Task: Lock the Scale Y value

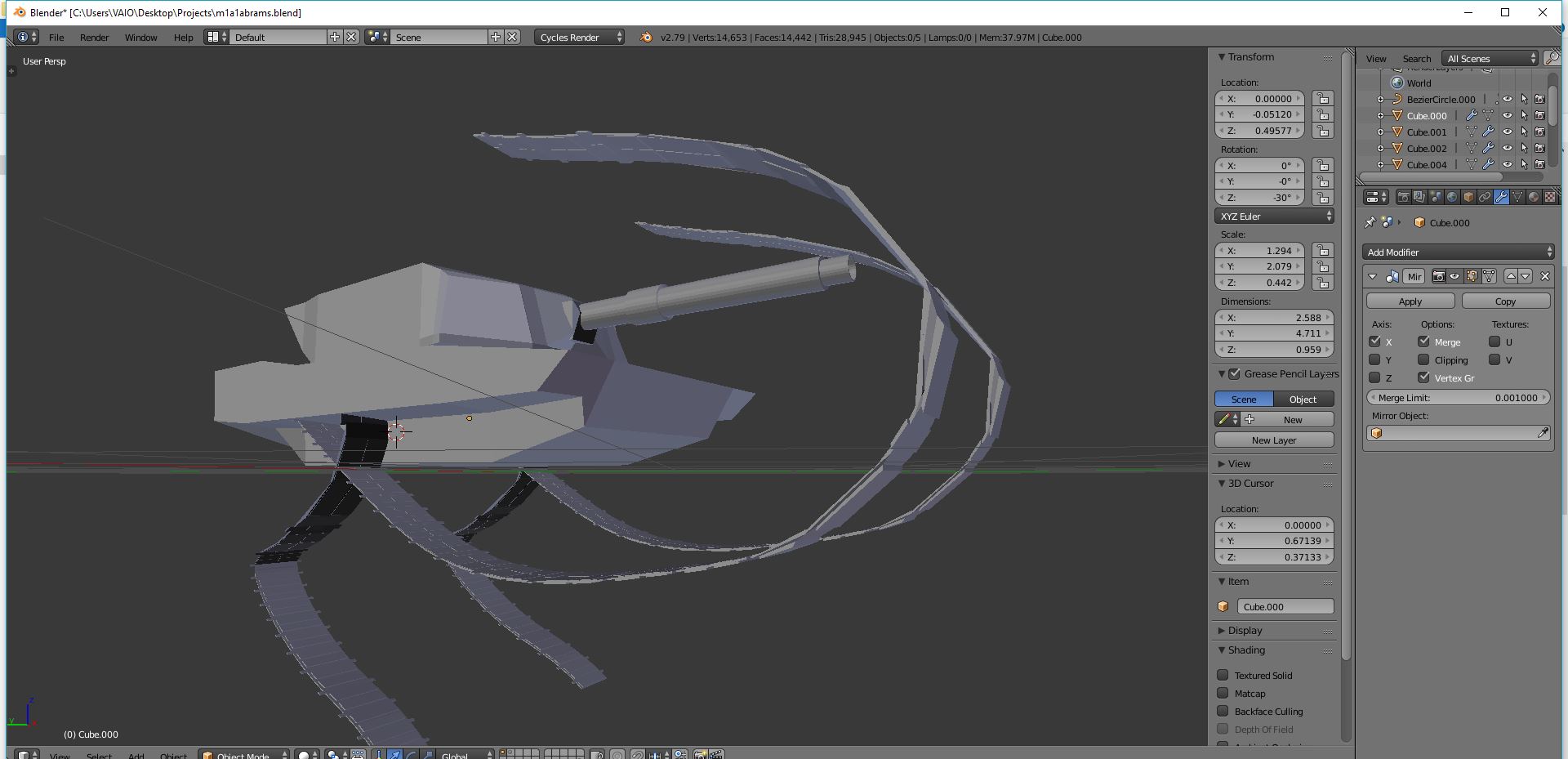Action: click(x=1322, y=266)
